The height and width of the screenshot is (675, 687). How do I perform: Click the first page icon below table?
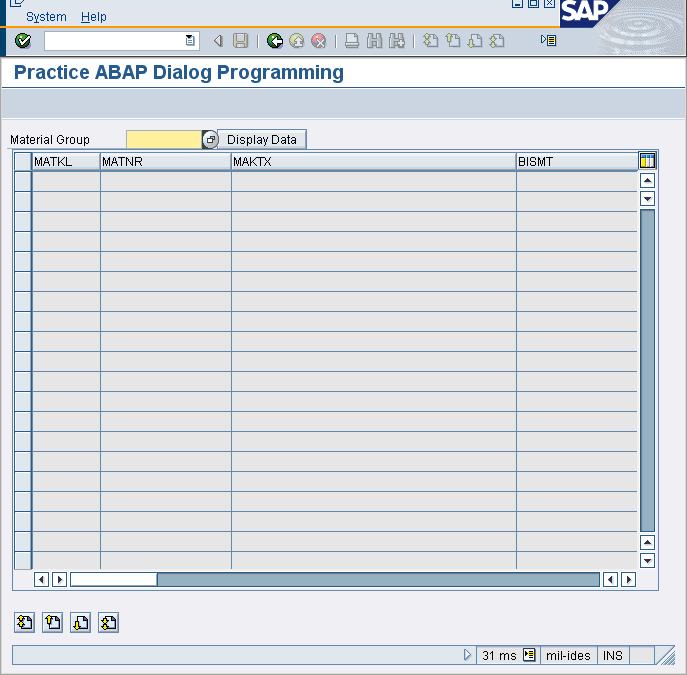(25, 622)
